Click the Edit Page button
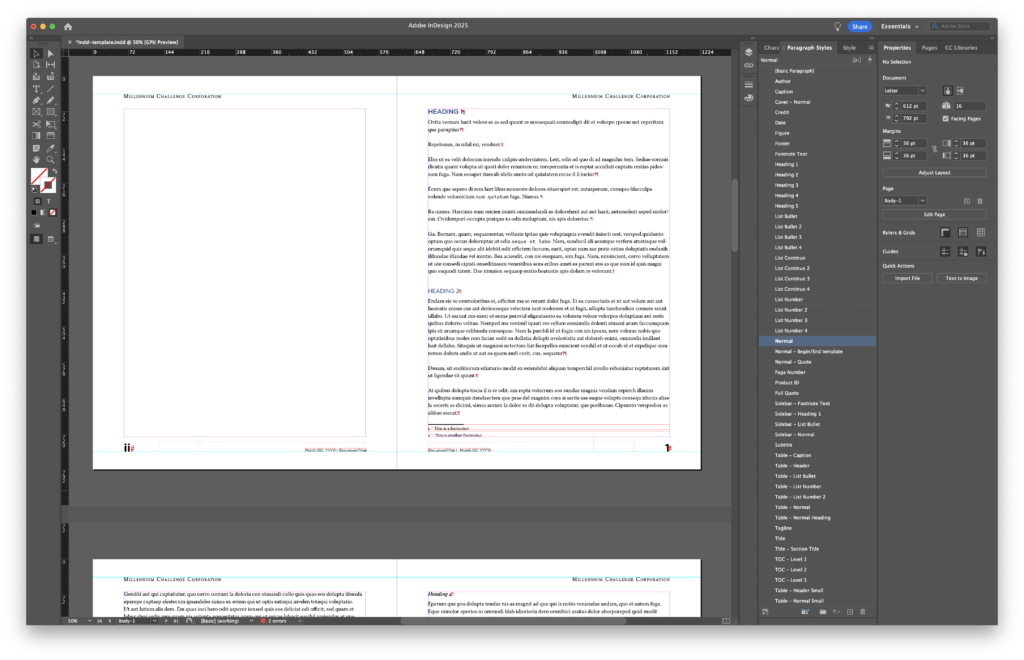 point(934,214)
